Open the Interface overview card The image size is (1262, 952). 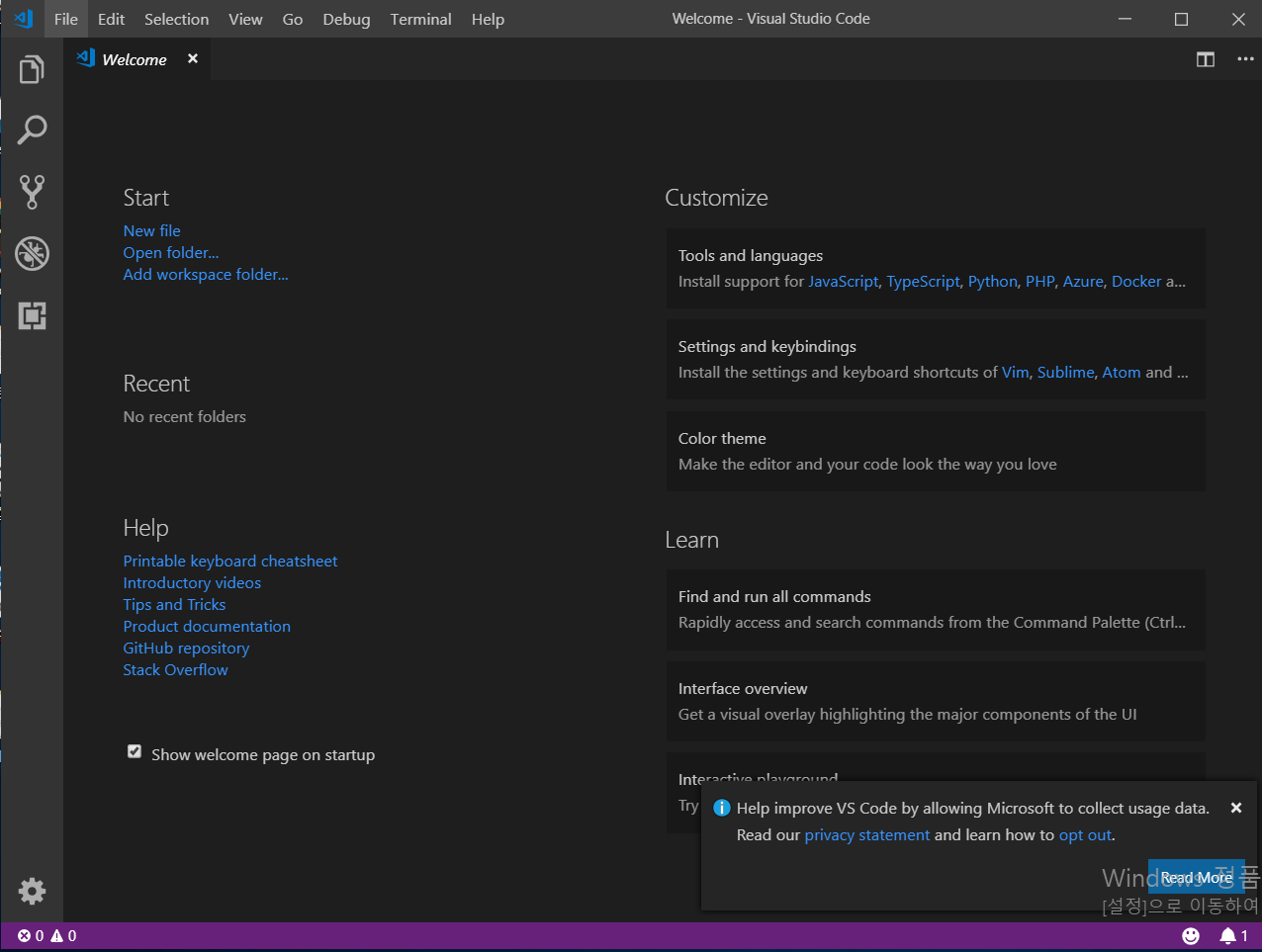936,701
